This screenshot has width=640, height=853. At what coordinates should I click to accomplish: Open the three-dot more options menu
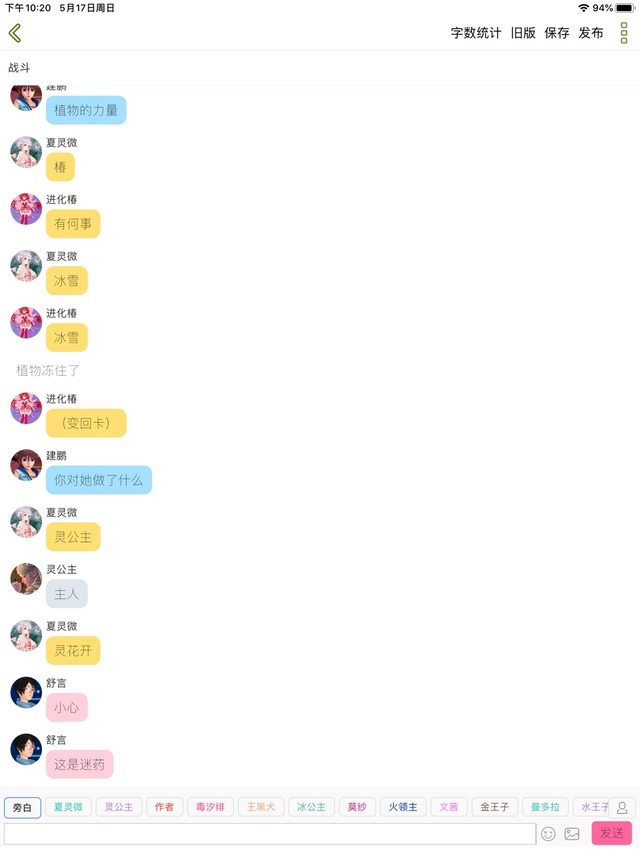[624, 33]
